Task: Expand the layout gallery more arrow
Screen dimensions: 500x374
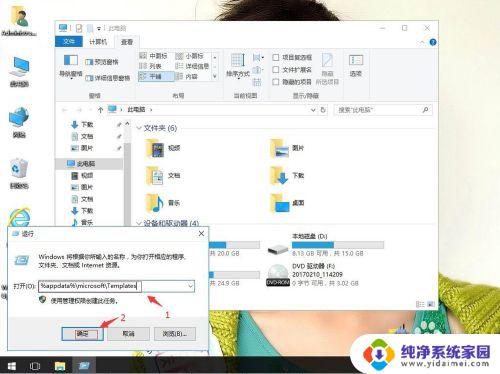Action: (x=215, y=77)
